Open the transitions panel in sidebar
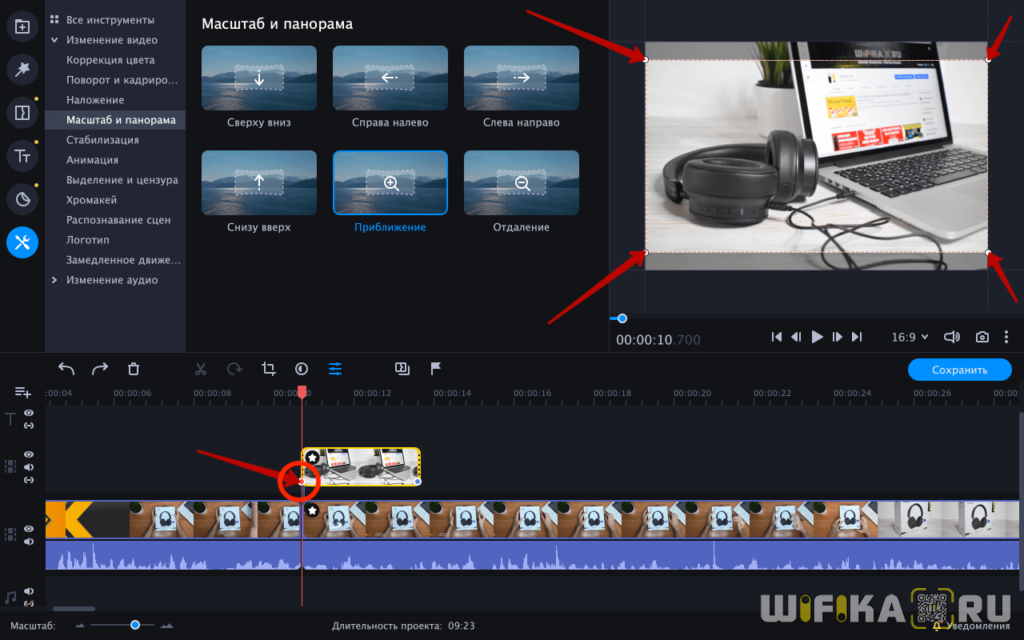This screenshot has width=1024, height=640. tap(22, 113)
